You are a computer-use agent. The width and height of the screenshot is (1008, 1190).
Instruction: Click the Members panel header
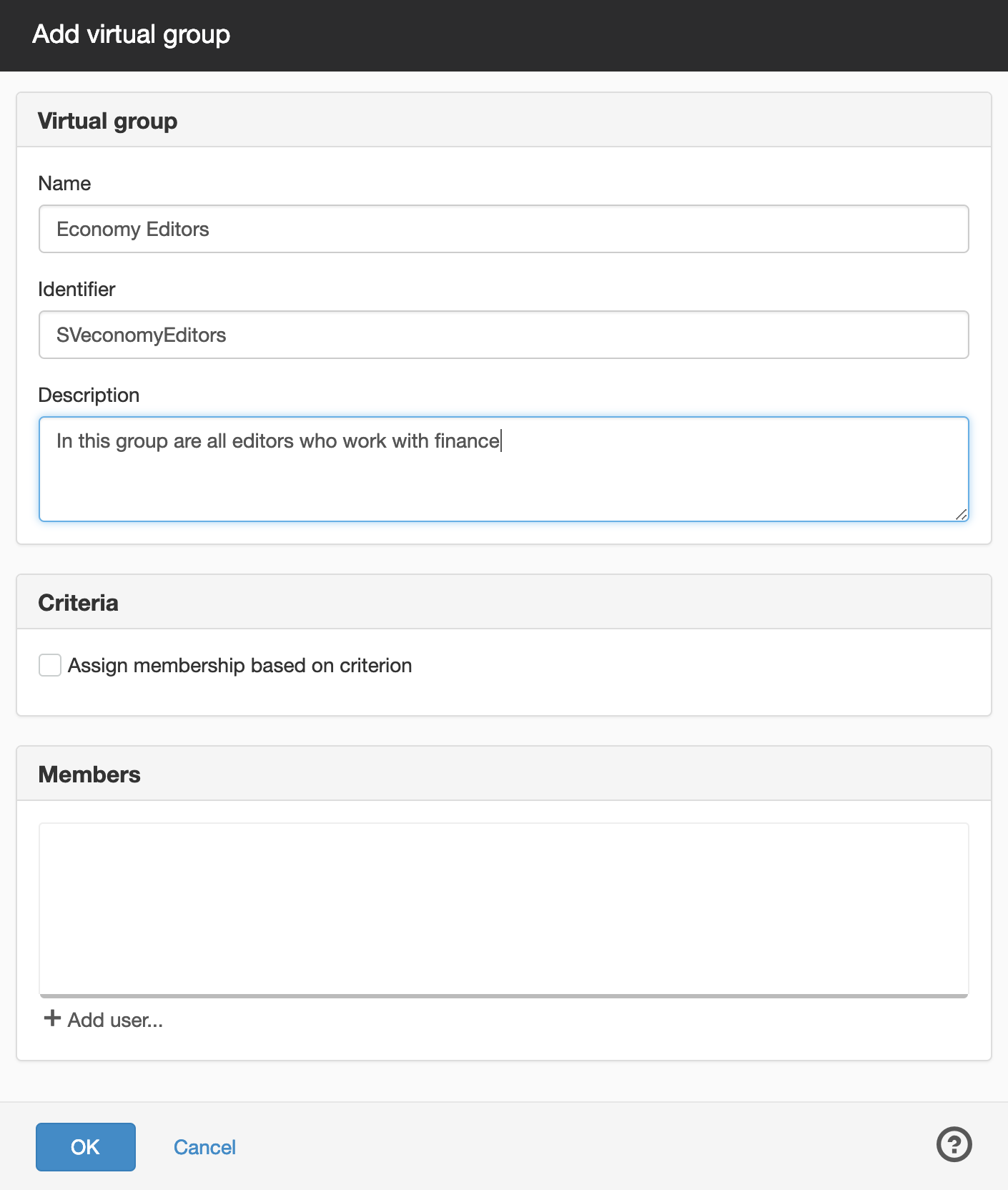click(x=504, y=774)
